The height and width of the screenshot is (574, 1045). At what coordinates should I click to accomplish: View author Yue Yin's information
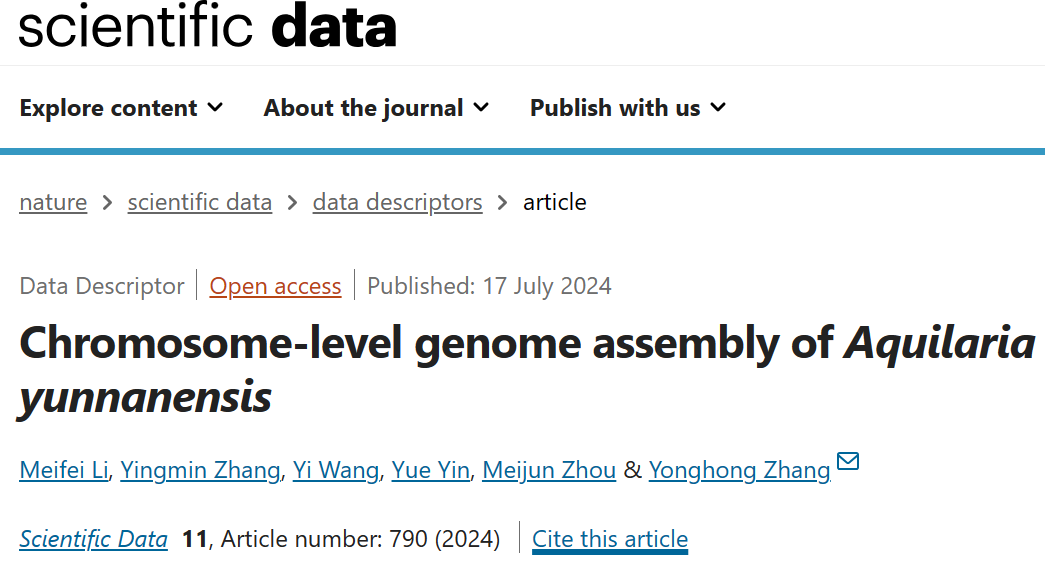(x=430, y=470)
